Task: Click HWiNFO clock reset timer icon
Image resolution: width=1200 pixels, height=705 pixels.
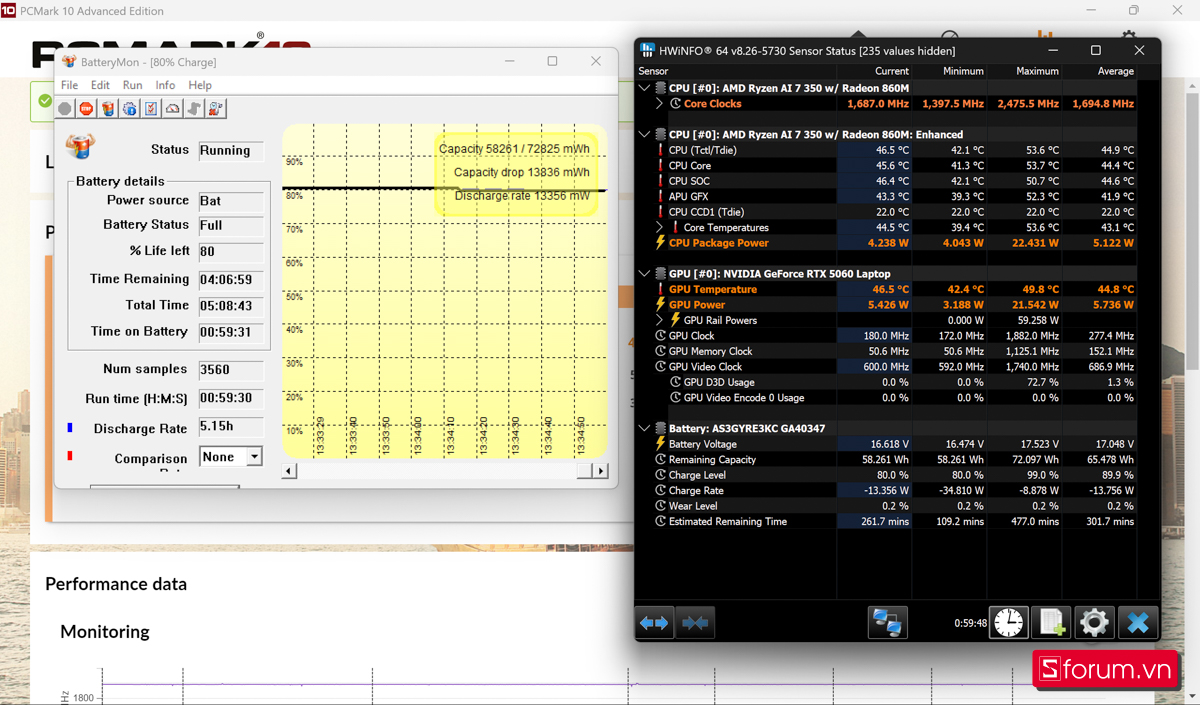Action: tap(1008, 622)
